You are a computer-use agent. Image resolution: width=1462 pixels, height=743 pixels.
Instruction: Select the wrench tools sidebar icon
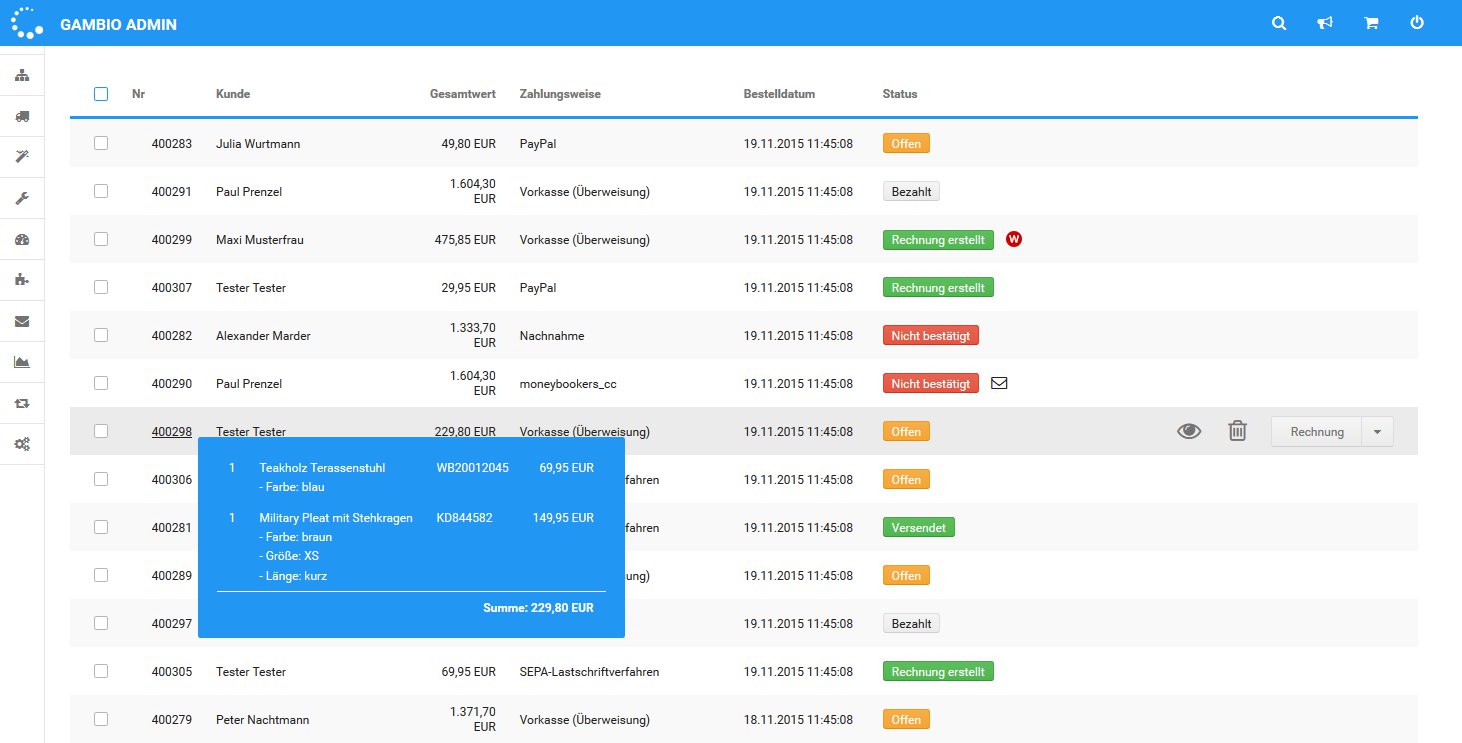pos(22,198)
